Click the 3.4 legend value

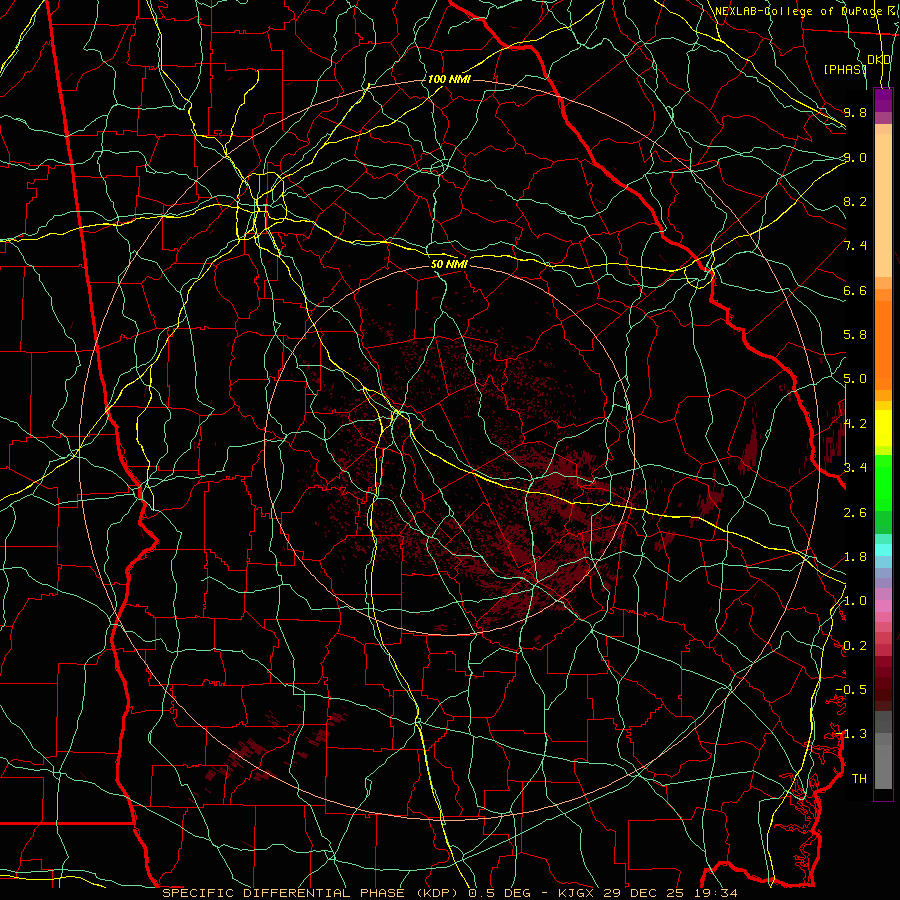pos(855,467)
